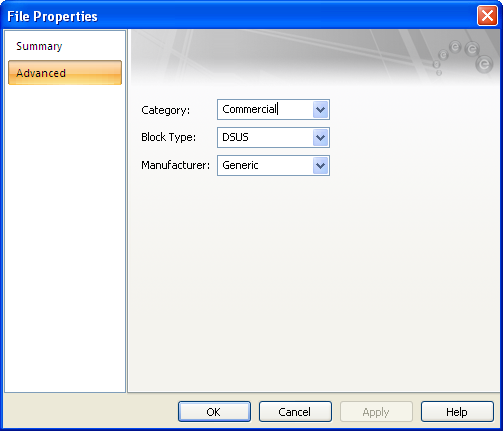503x431 pixels.
Task: Select the Advanced tab in sidebar
Action: (x=65, y=73)
